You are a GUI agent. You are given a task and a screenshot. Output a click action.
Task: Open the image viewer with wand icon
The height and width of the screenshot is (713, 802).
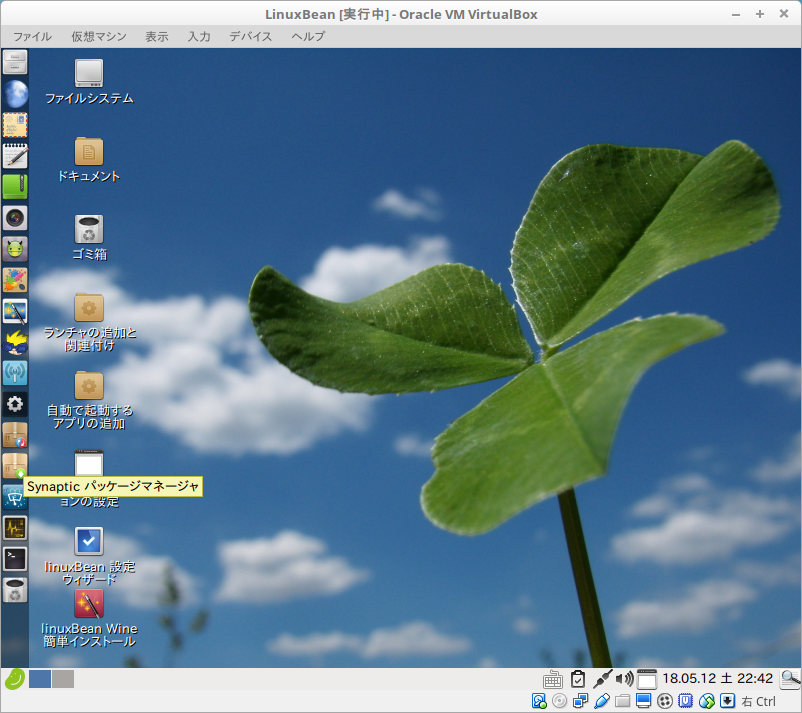(x=15, y=311)
